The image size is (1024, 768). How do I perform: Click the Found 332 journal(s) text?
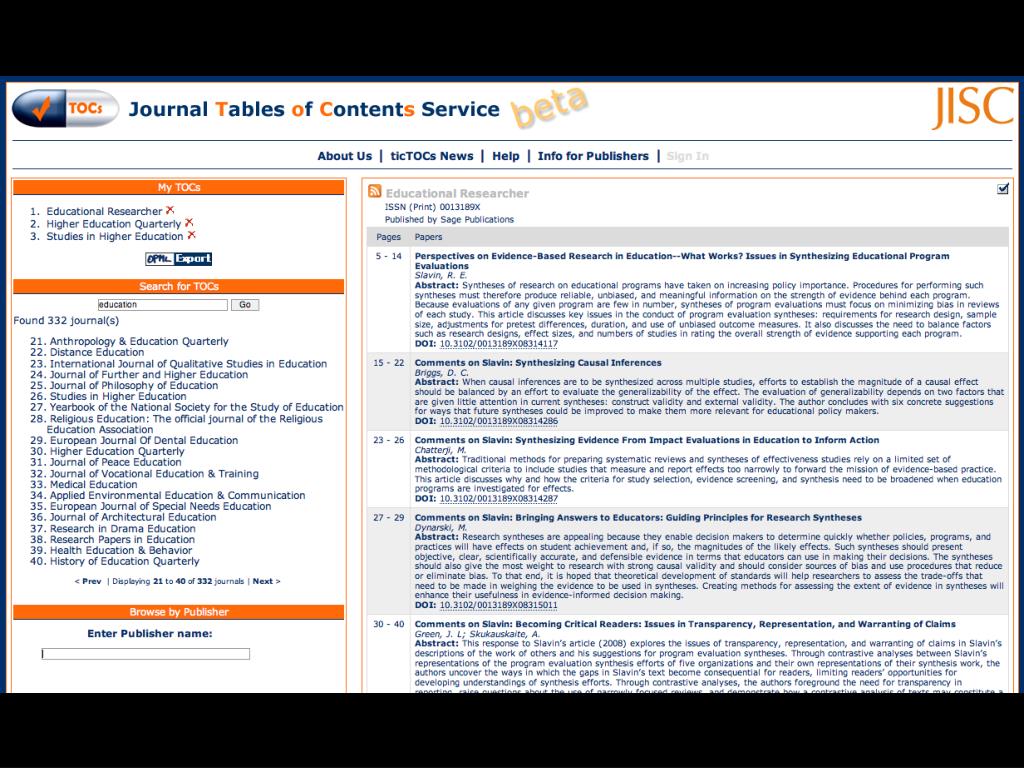[x=66, y=321]
